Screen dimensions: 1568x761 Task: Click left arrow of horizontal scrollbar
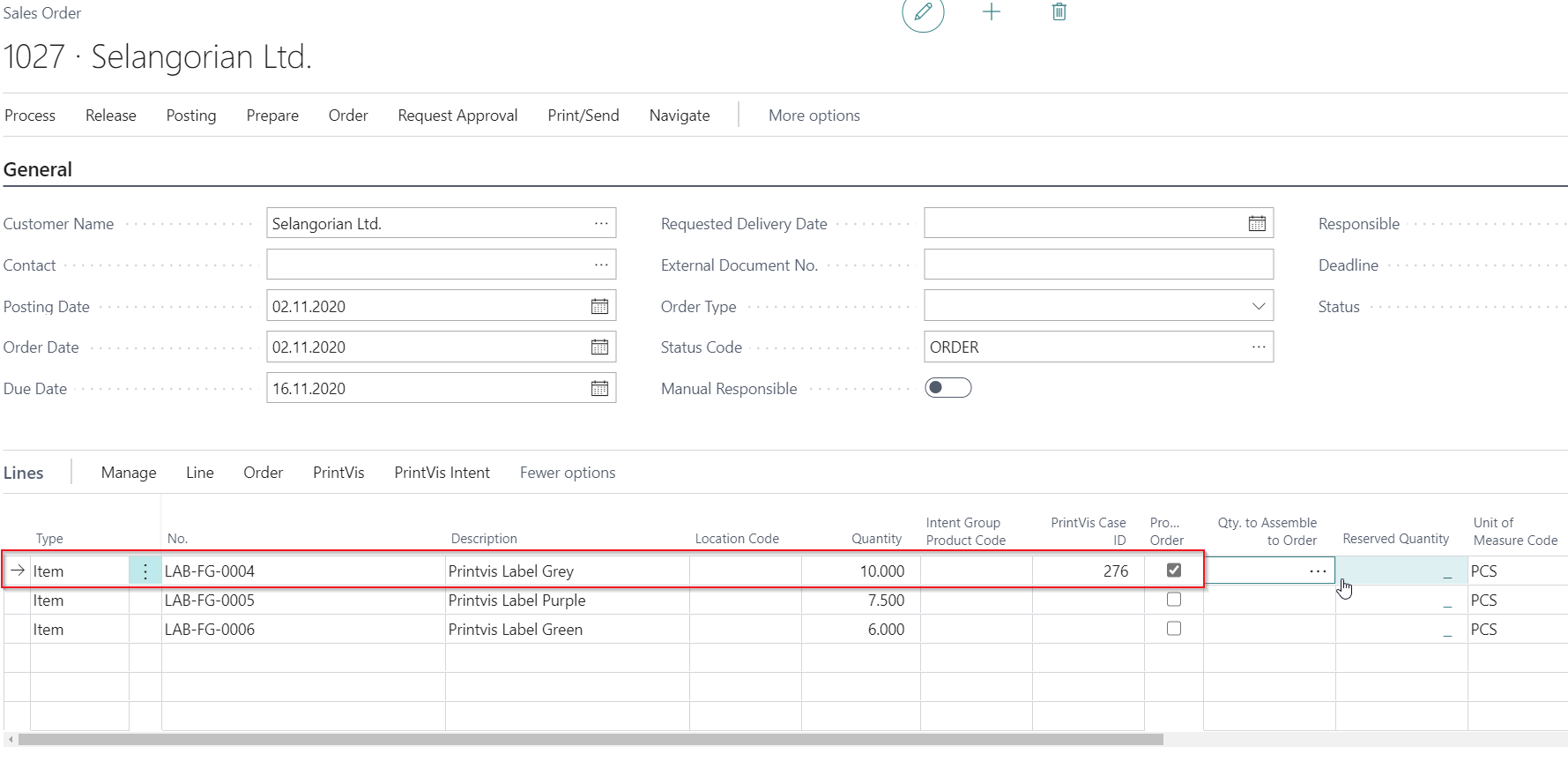pyautogui.click(x=11, y=740)
